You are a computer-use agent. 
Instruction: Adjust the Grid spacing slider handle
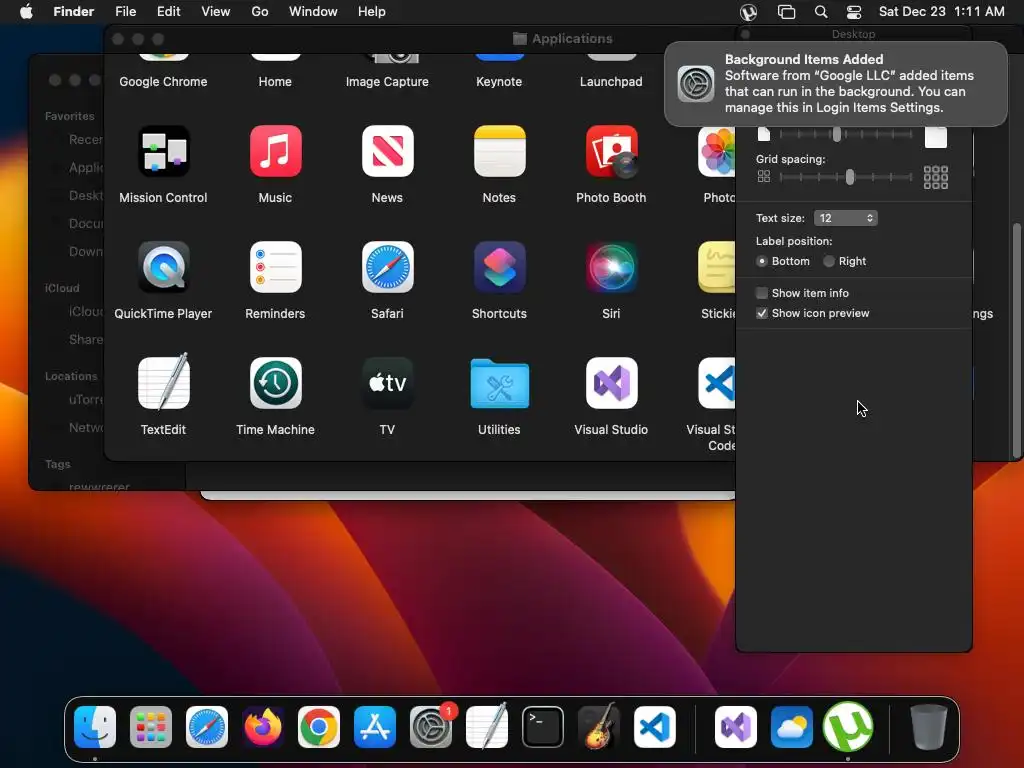[x=850, y=177]
